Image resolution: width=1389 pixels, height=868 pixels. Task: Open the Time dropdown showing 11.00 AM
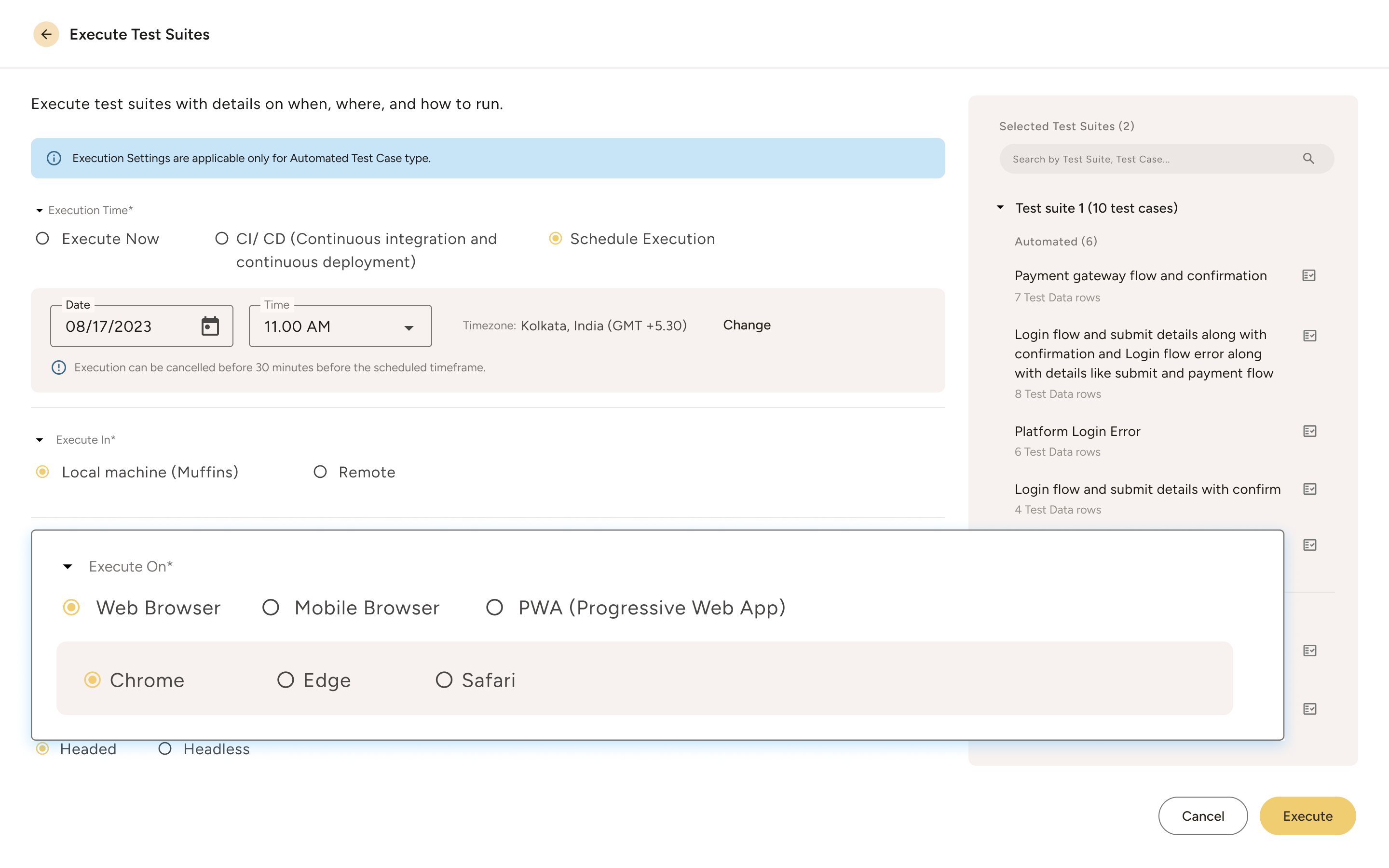point(409,326)
